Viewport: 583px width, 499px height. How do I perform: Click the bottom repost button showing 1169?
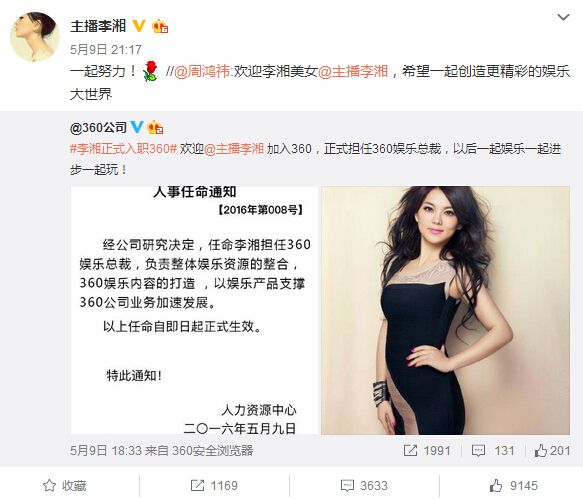tap(214, 486)
